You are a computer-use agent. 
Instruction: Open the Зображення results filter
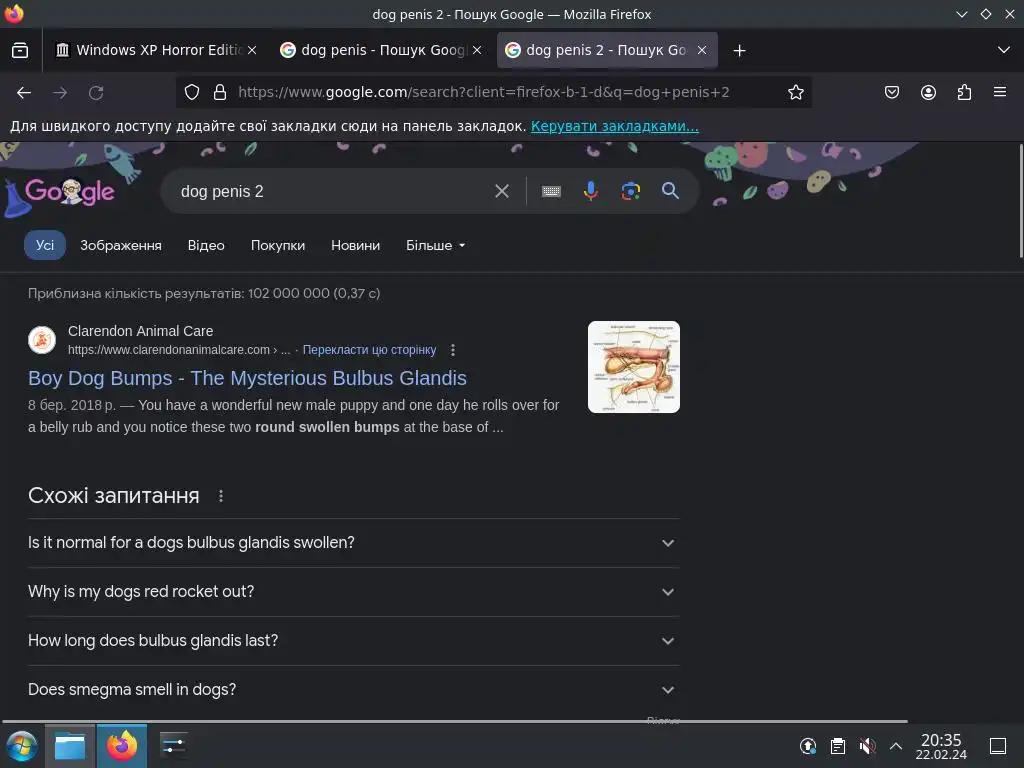[x=121, y=246]
